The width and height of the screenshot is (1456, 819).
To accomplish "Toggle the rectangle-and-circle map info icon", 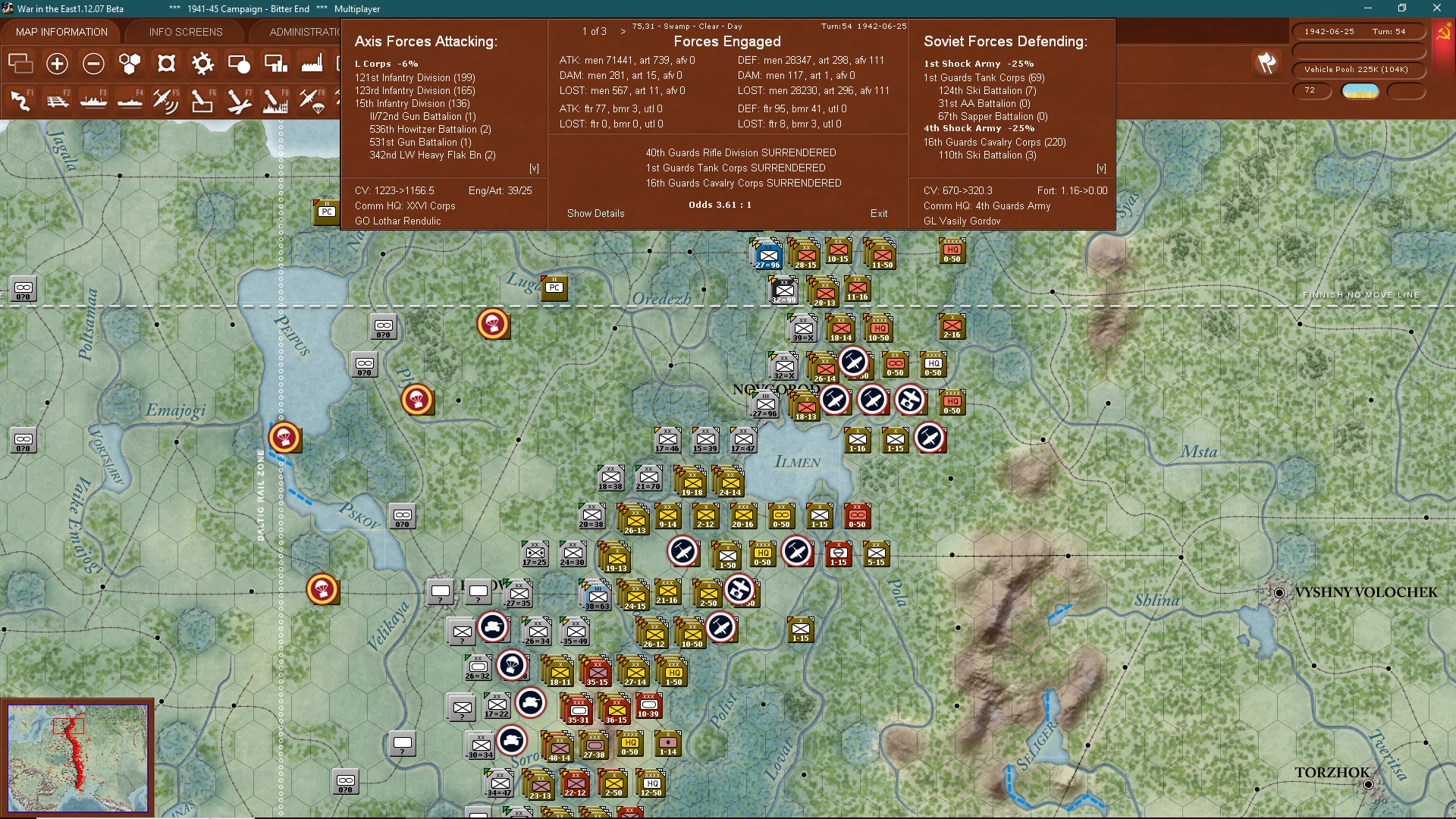I will click(239, 64).
